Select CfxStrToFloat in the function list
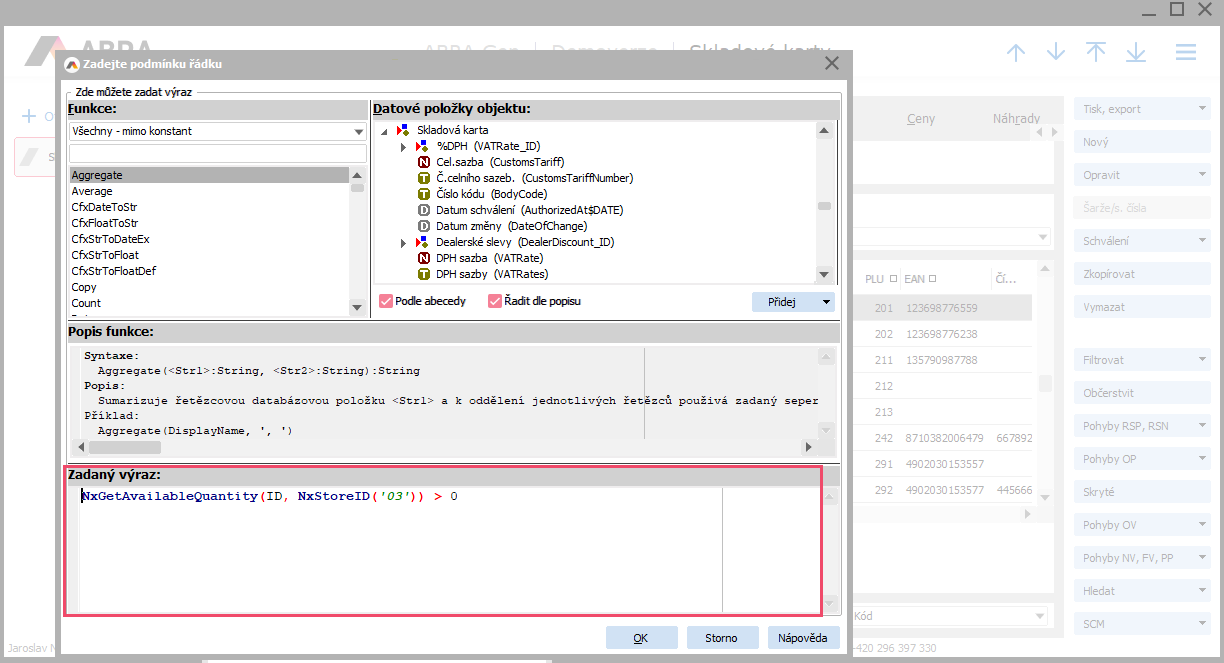The width and height of the screenshot is (1224, 663). (x=209, y=255)
